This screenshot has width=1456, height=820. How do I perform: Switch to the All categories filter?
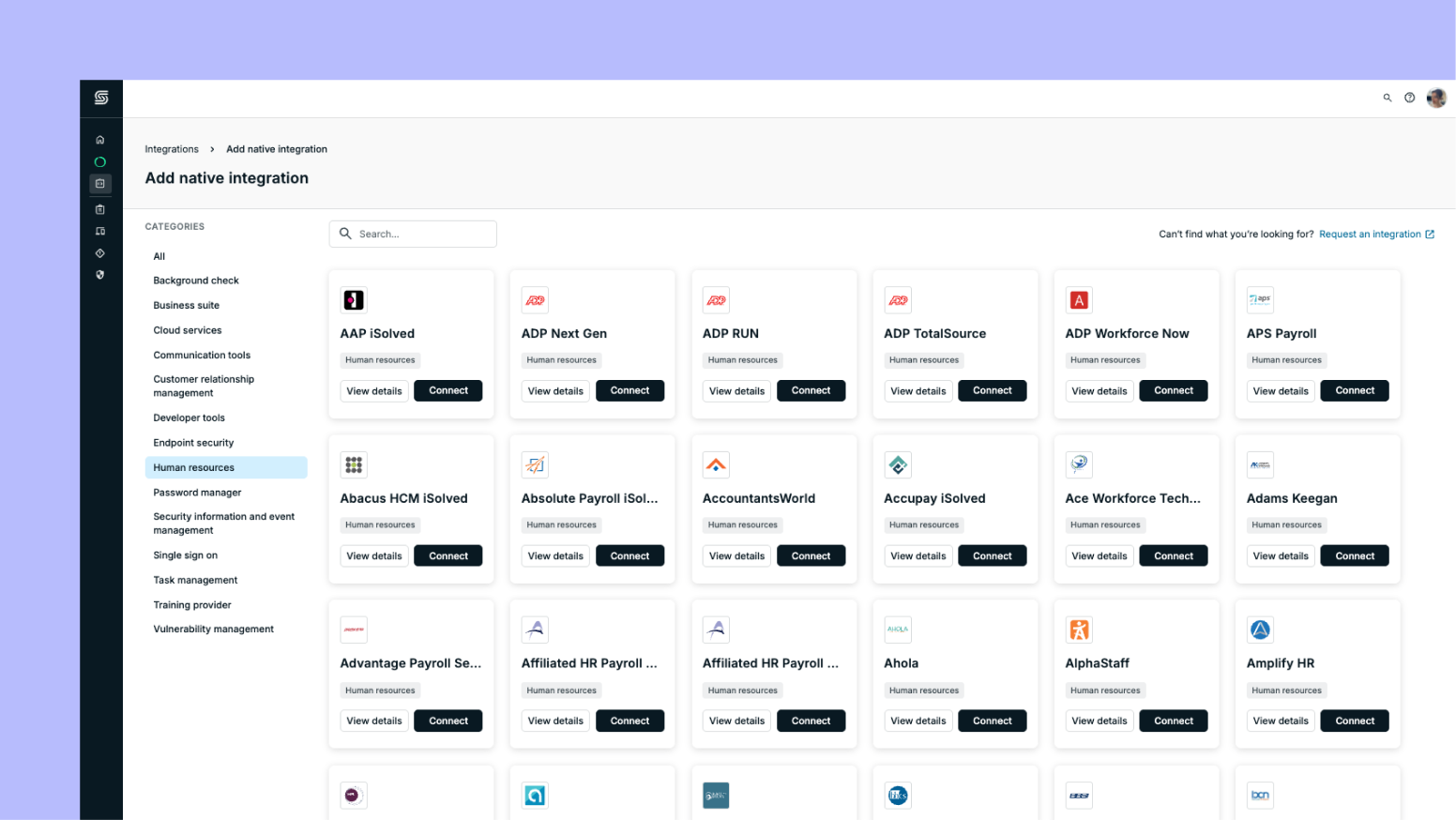pyautogui.click(x=159, y=255)
